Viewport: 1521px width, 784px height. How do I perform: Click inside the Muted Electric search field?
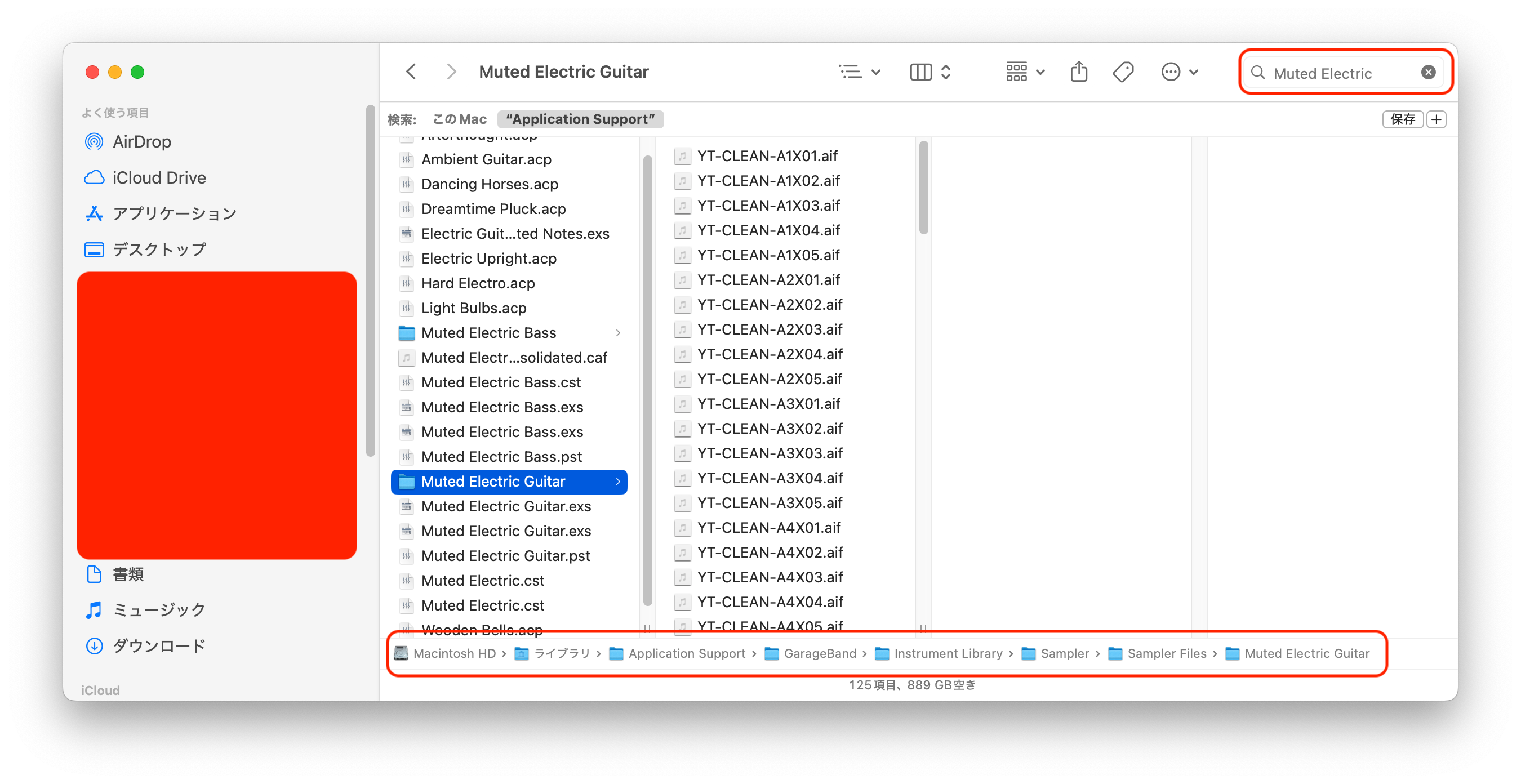coord(1335,73)
